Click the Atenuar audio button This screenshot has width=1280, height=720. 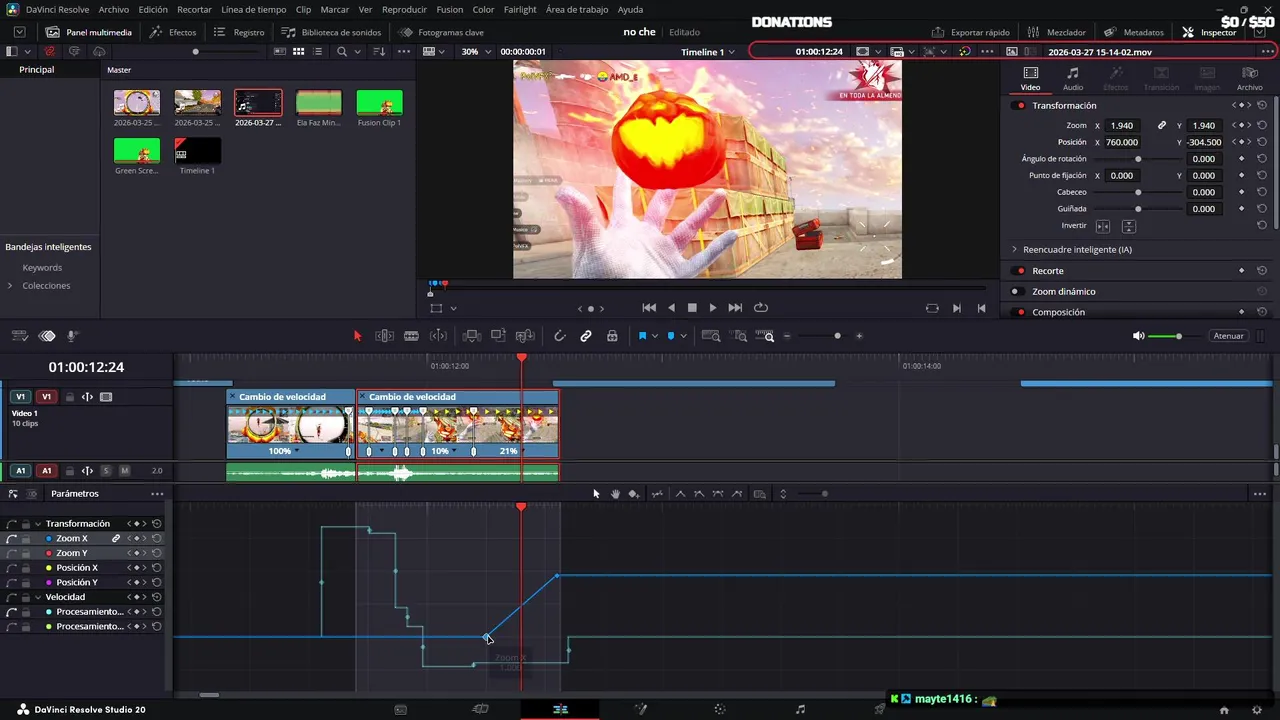[x=1228, y=336]
